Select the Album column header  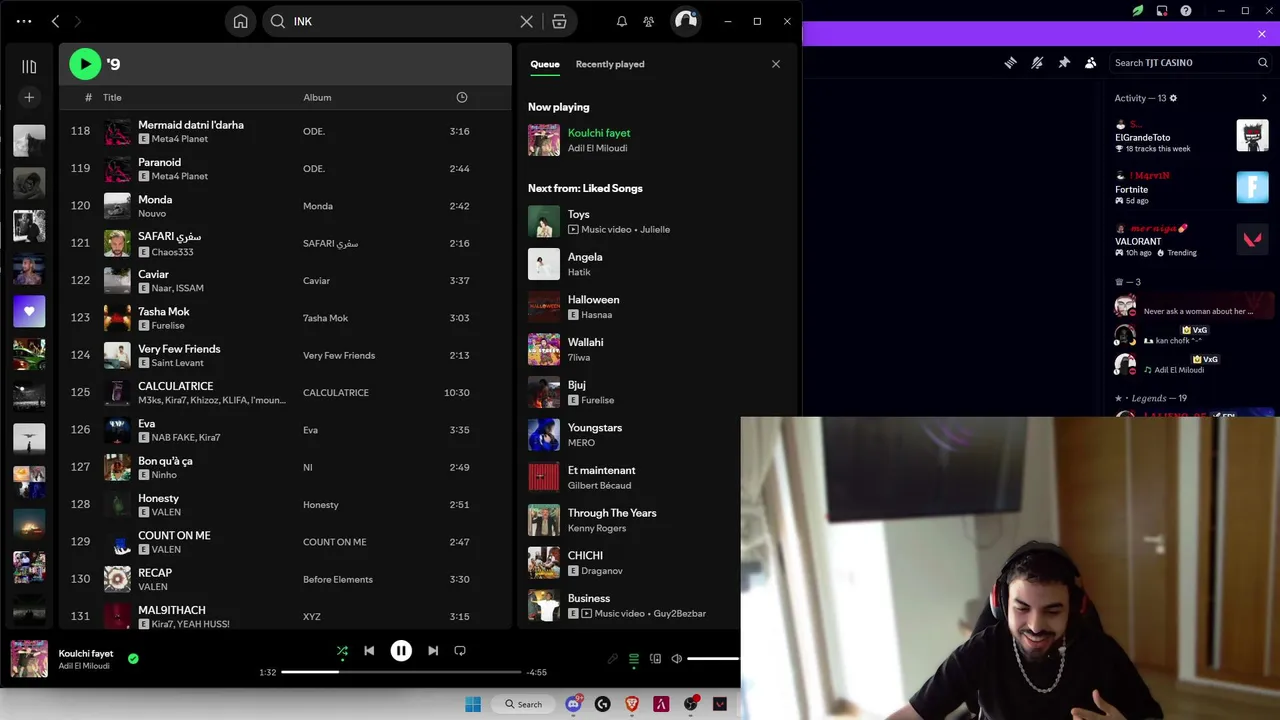(317, 97)
